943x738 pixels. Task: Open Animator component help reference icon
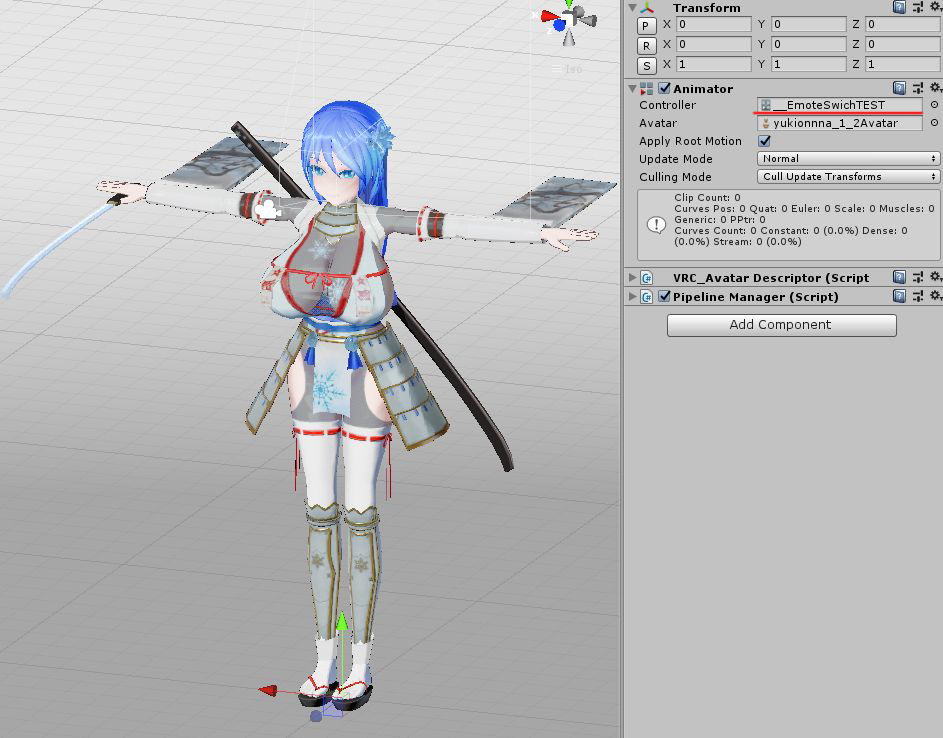point(899,88)
